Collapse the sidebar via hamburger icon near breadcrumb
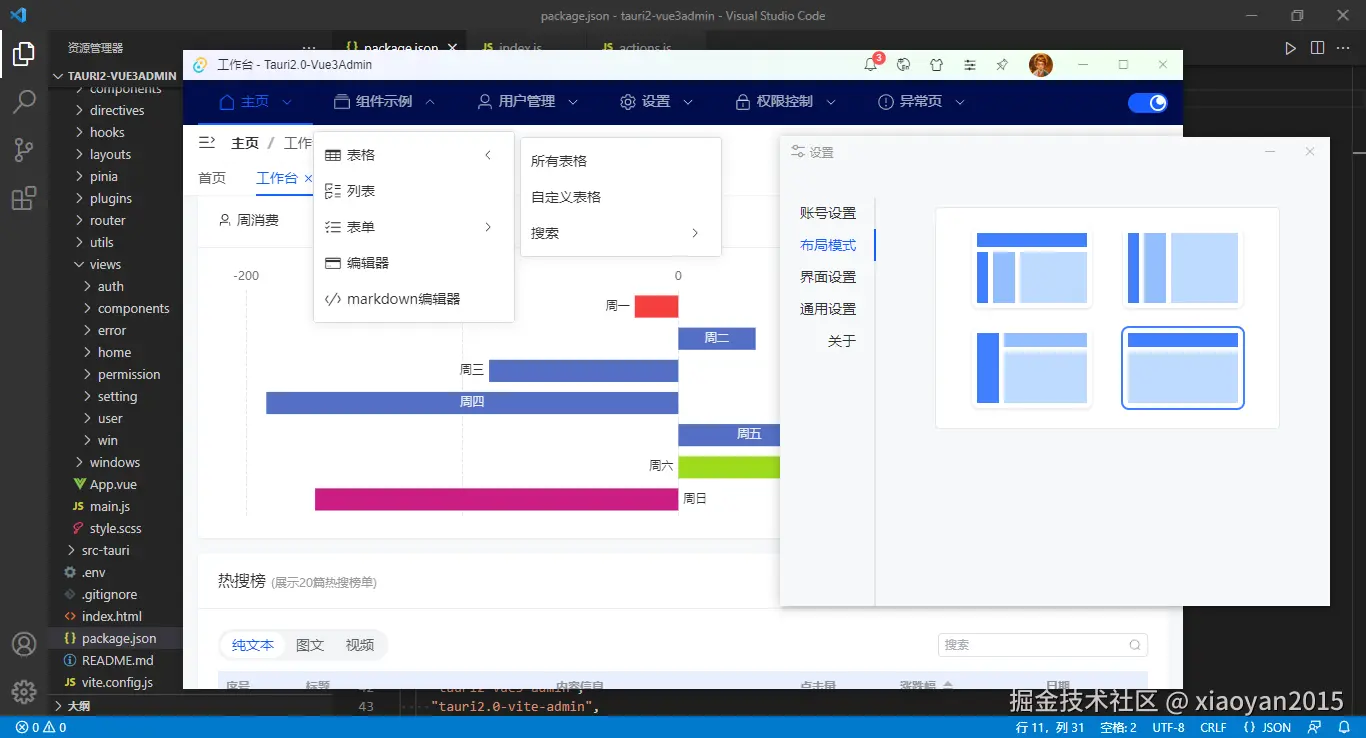 click(208, 142)
